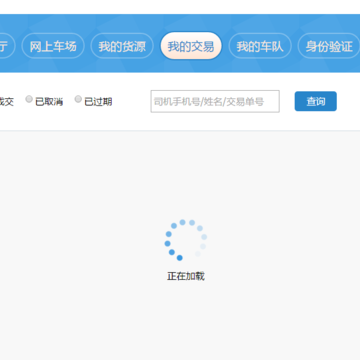This screenshot has height=360, width=360.
Task: Focus the 司机手机号/姓名/交易单号 search field
Action: click(215, 101)
